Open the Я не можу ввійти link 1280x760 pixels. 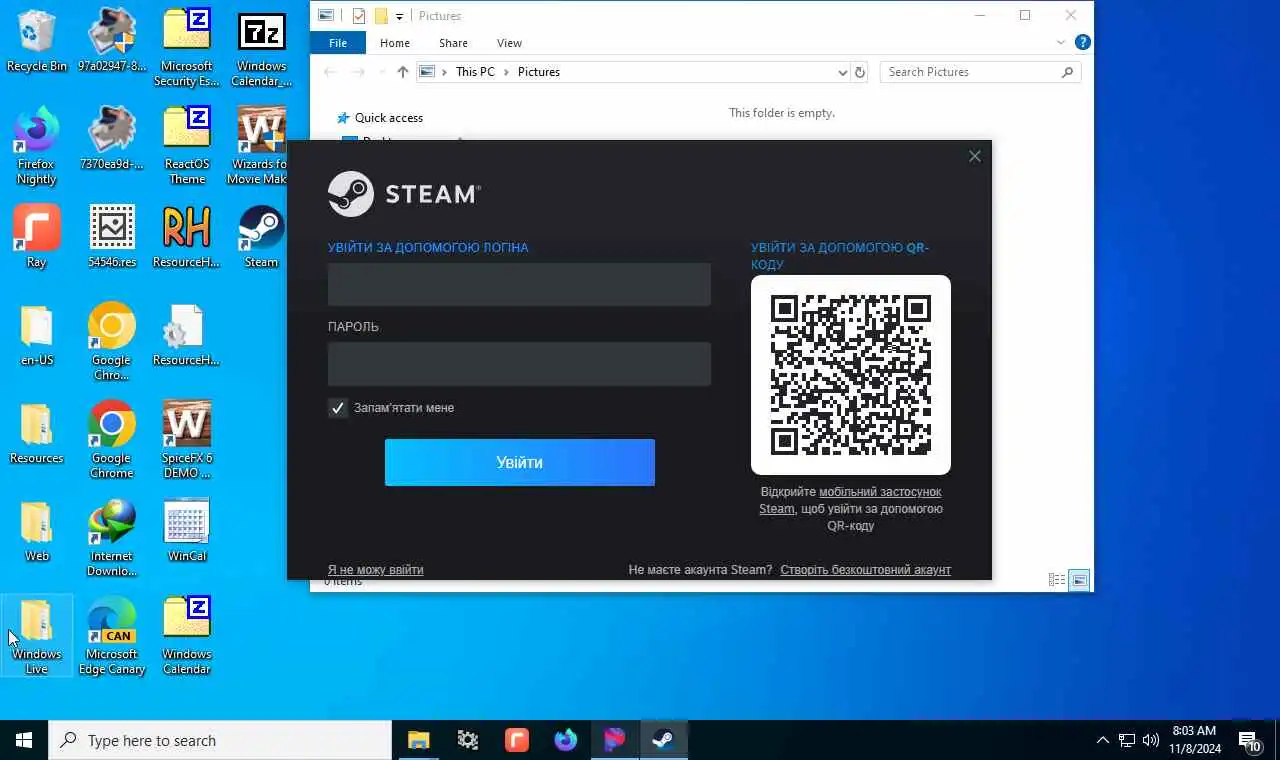376,570
